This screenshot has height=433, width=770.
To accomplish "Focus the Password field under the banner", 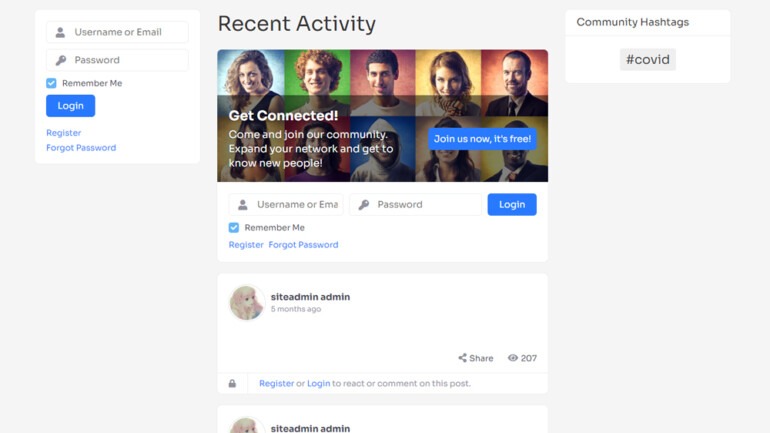I will point(415,205).
